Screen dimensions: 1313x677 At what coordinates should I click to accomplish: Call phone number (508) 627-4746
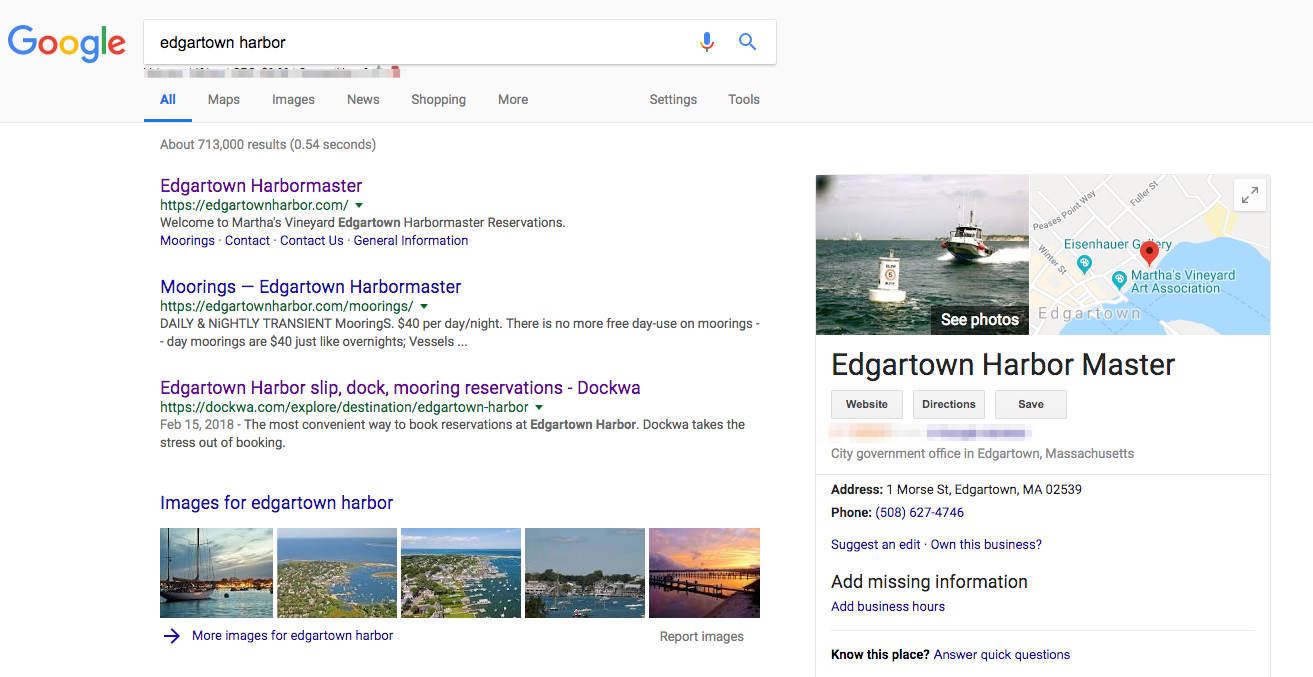click(x=920, y=513)
